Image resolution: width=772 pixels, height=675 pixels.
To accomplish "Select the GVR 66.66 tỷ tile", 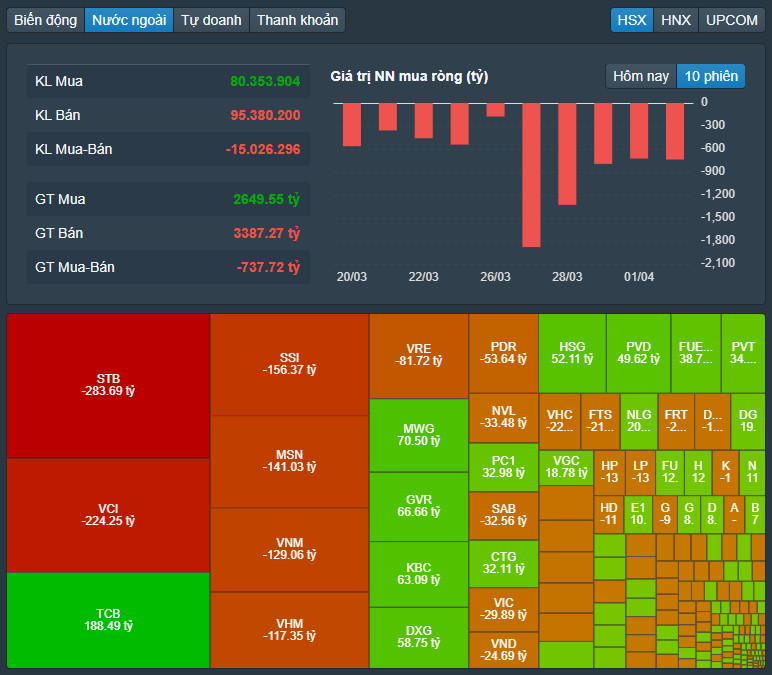I will pyautogui.click(x=418, y=507).
